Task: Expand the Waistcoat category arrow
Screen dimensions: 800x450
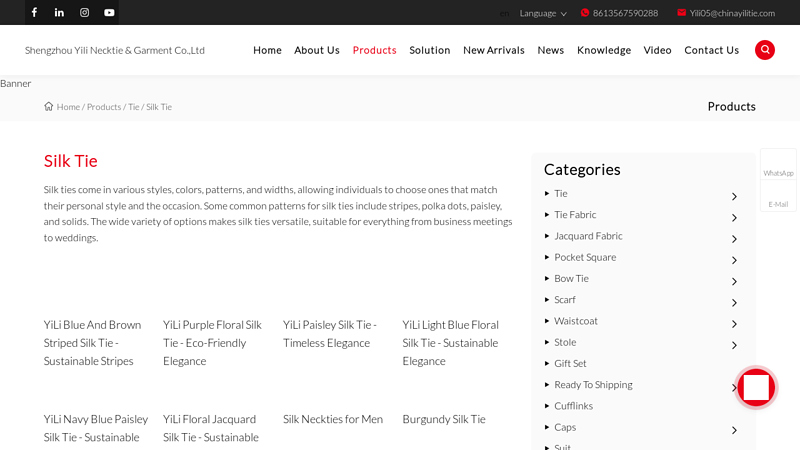Action: (734, 324)
